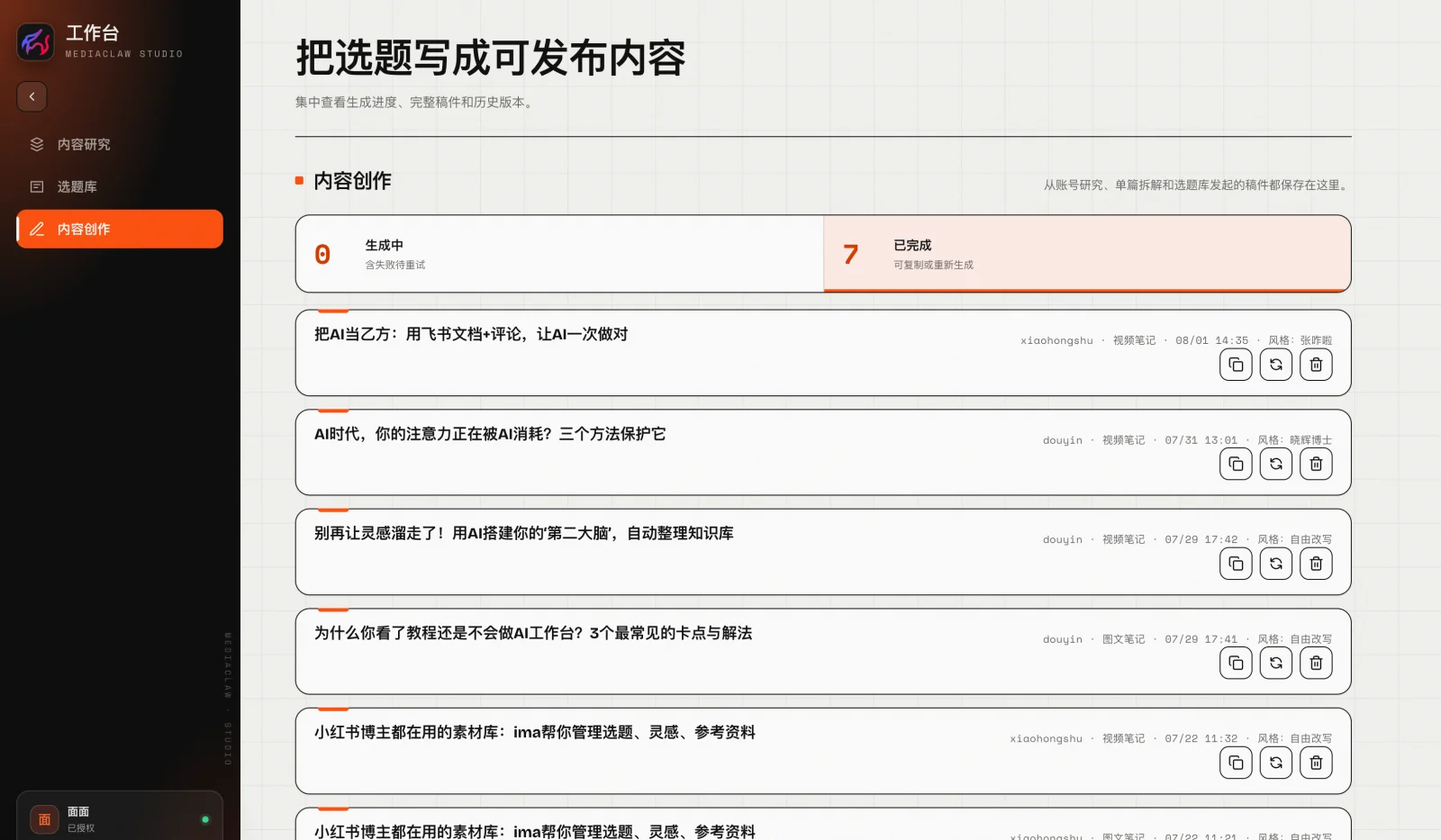Image resolution: width=1441 pixels, height=840 pixels.
Task: Copy the 07/22 11:32 小红书博主 draft
Action: [1236, 763]
